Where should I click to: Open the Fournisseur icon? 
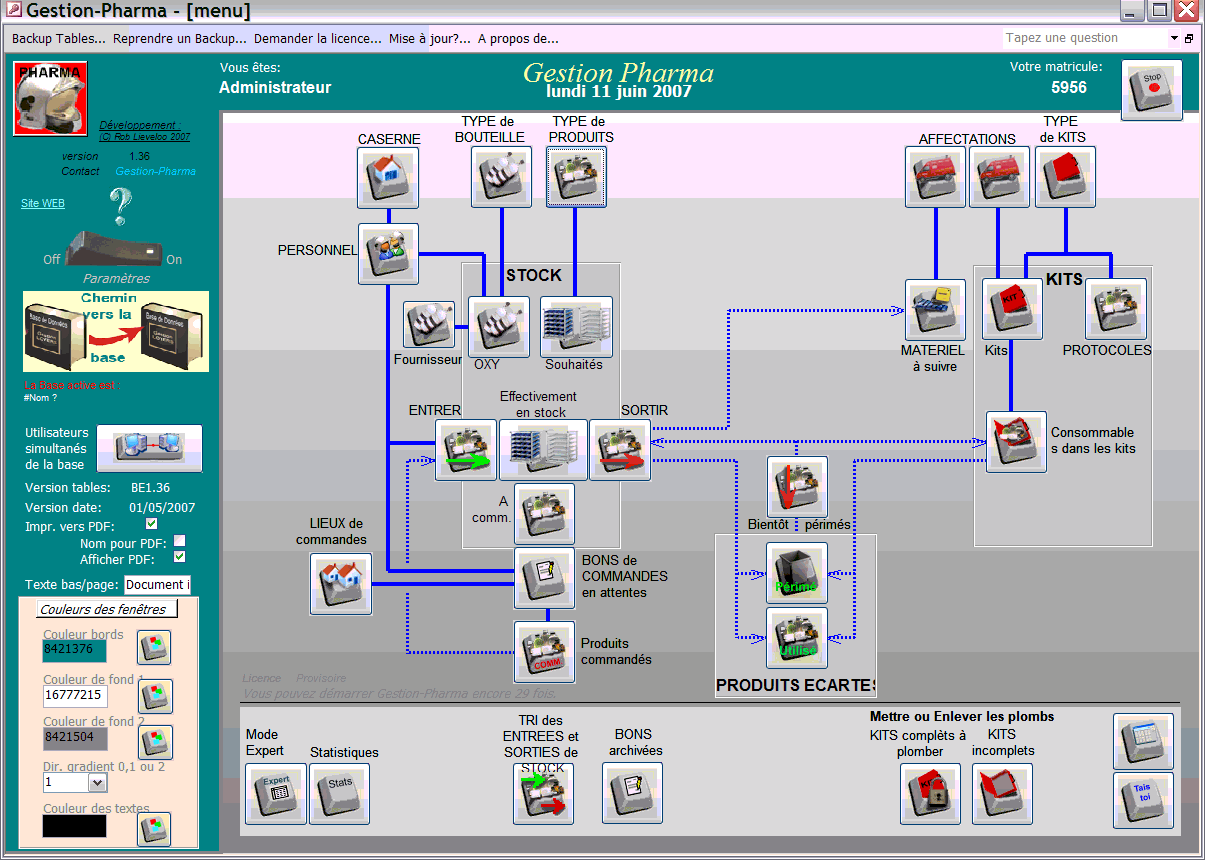pos(429,325)
